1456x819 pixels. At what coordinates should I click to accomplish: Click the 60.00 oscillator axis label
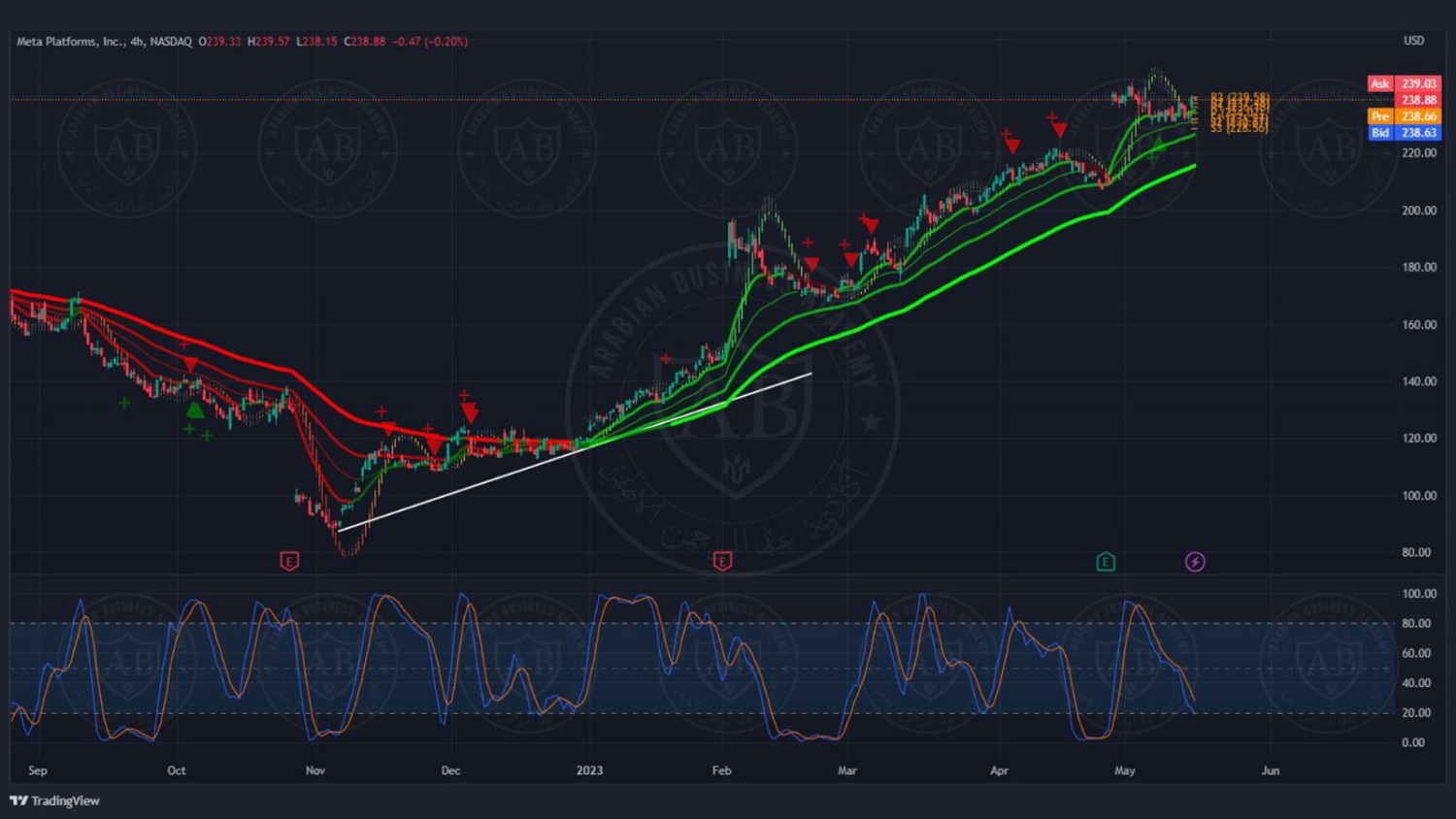click(x=1415, y=653)
